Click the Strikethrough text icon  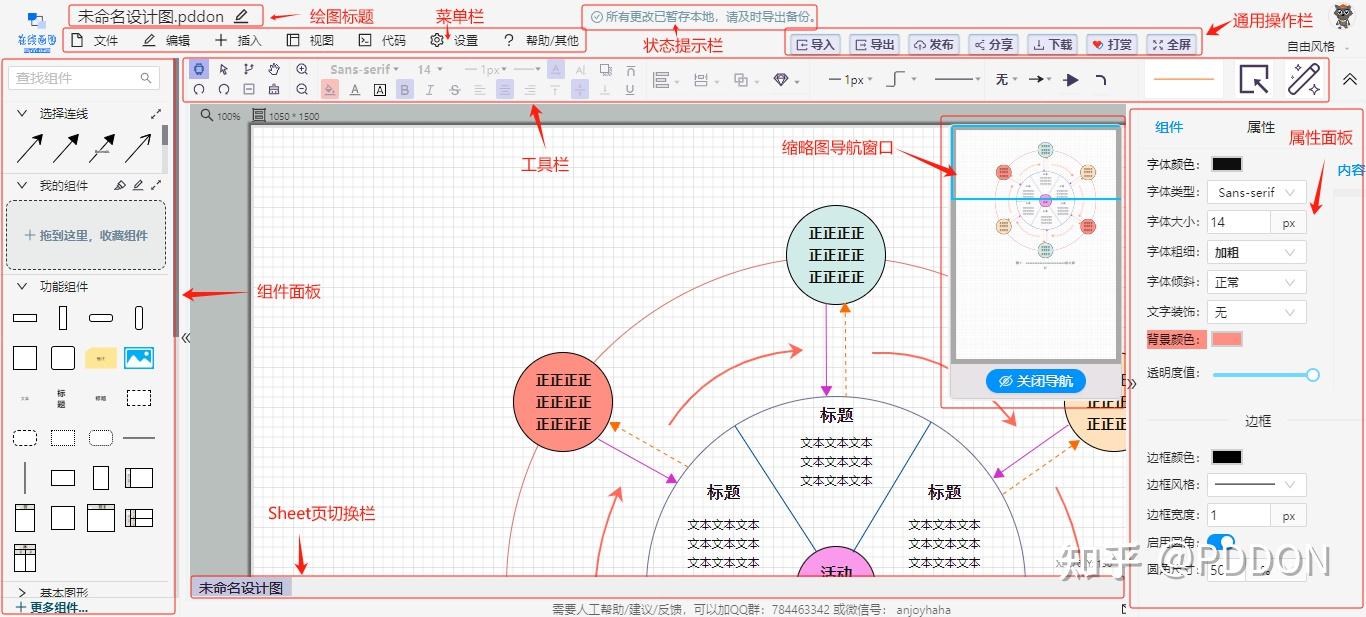(x=453, y=89)
